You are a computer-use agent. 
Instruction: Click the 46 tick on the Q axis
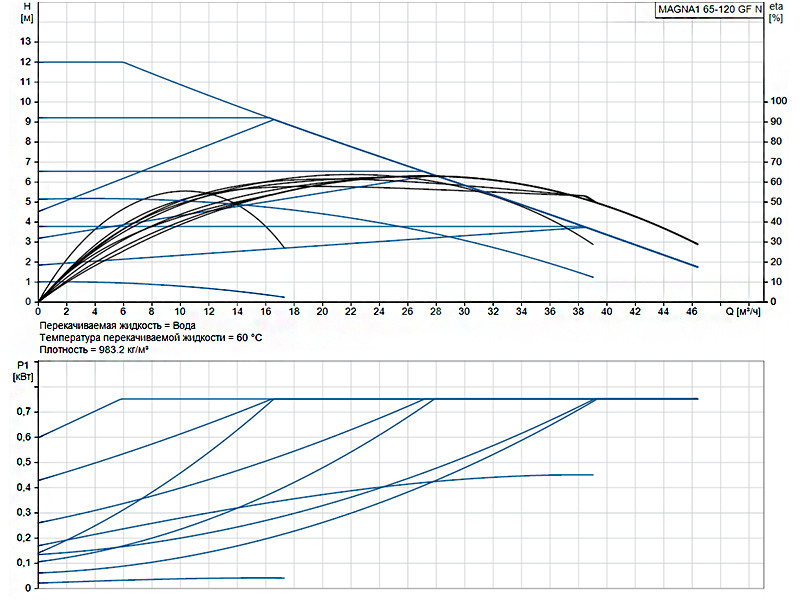[x=691, y=311]
